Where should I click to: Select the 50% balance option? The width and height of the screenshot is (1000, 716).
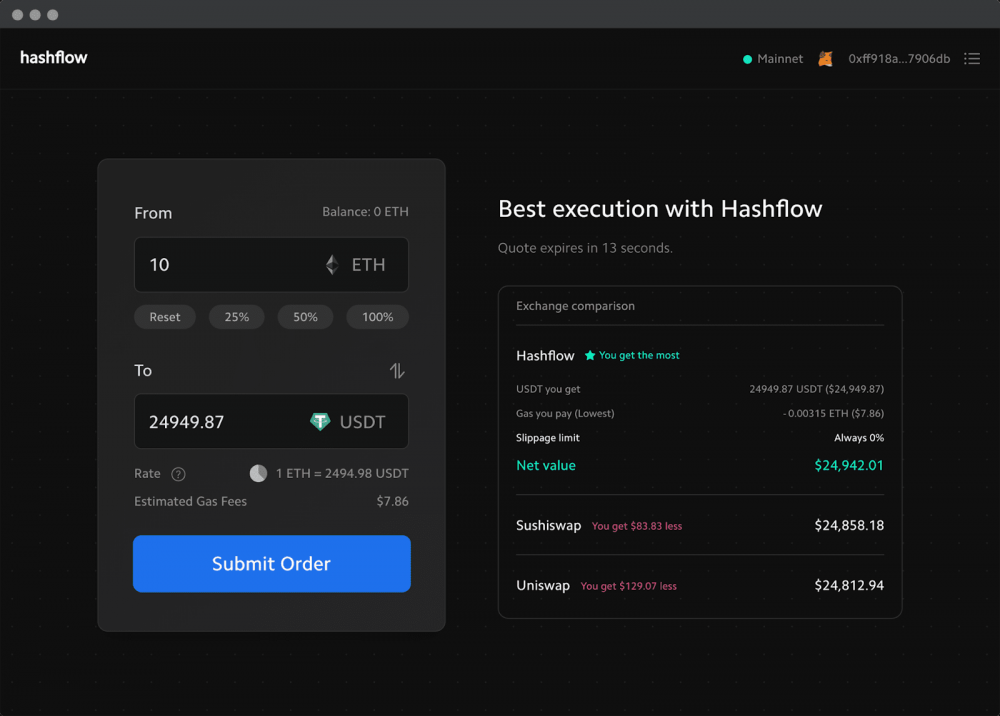click(305, 316)
